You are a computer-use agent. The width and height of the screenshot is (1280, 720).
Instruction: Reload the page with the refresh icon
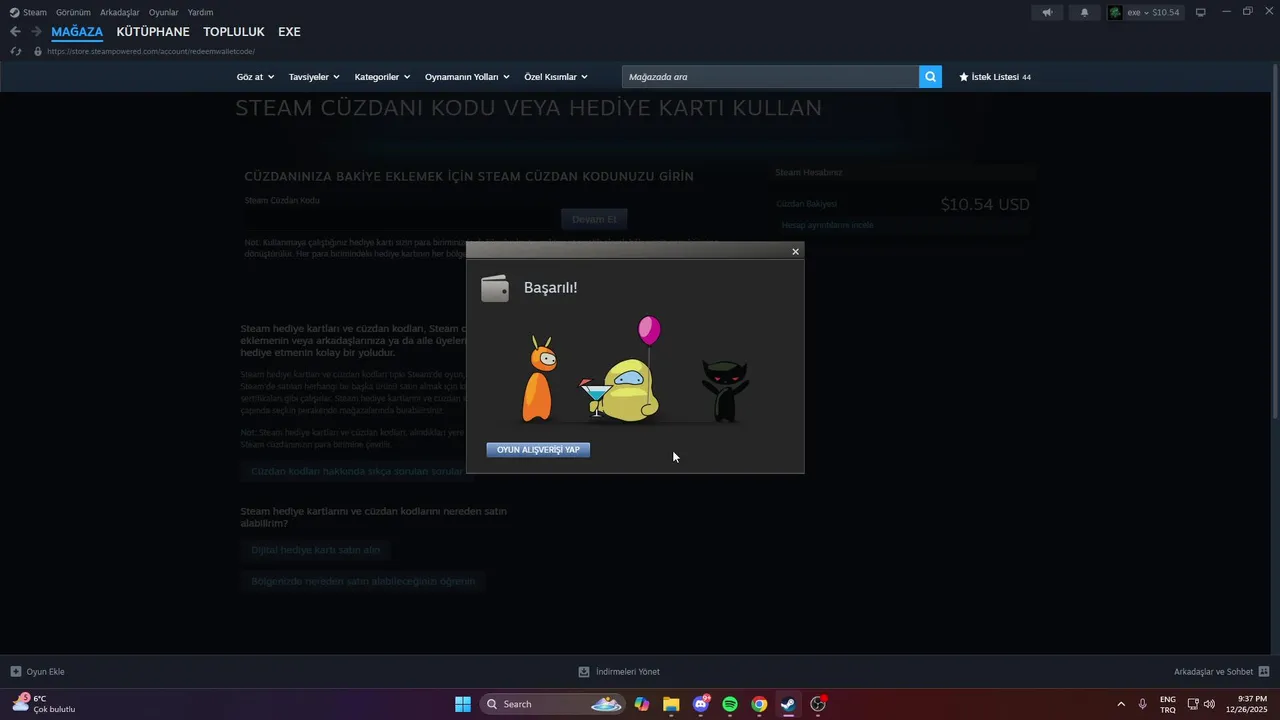pos(16,51)
